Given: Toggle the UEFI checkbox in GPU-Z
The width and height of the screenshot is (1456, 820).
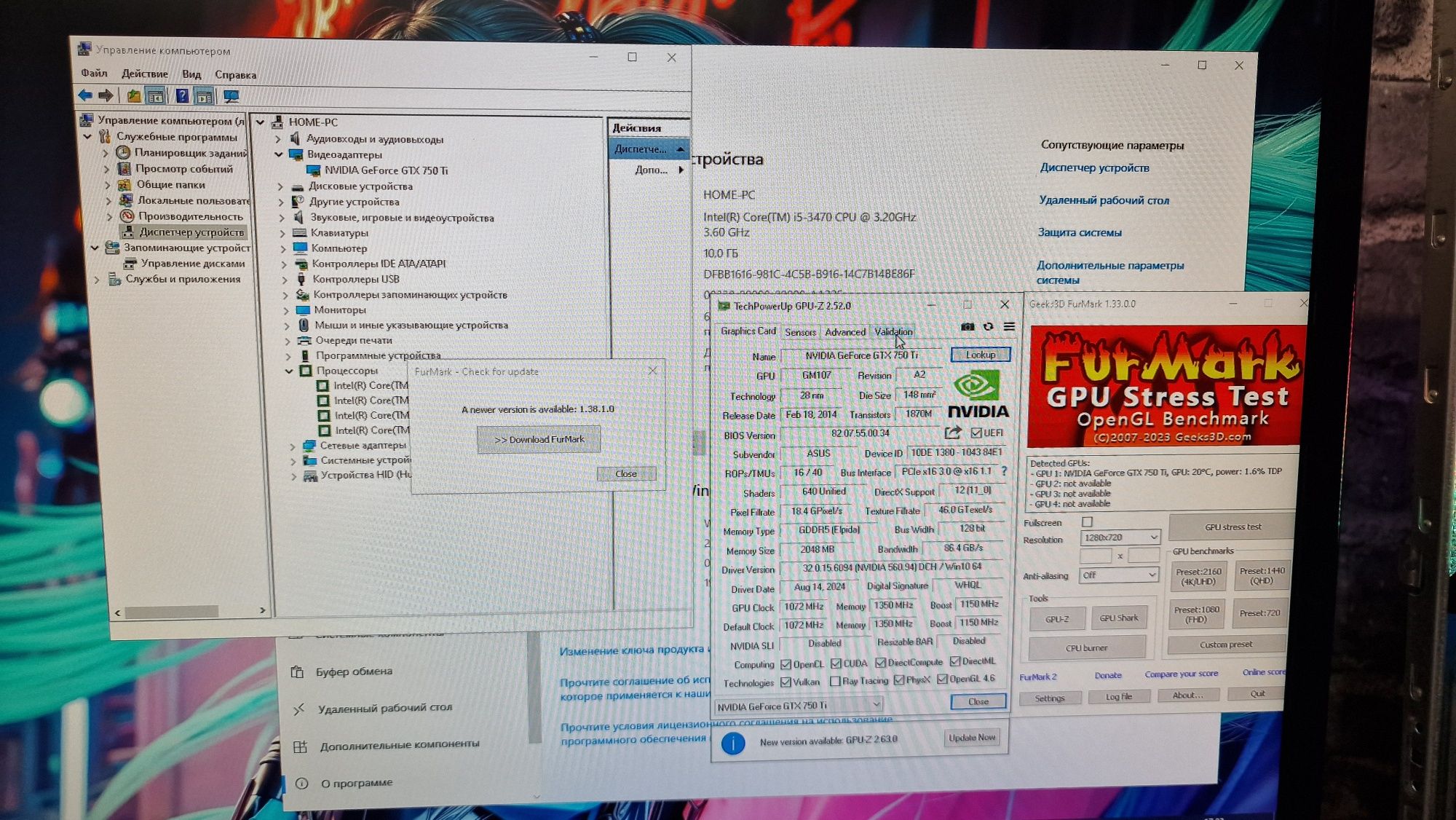Looking at the screenshot, I should pyautogui.click(x=976, y=433).
